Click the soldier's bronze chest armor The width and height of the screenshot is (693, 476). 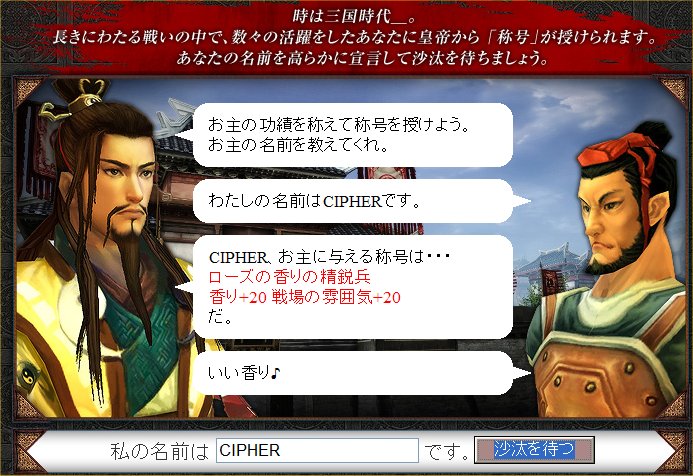coord(601,376)
